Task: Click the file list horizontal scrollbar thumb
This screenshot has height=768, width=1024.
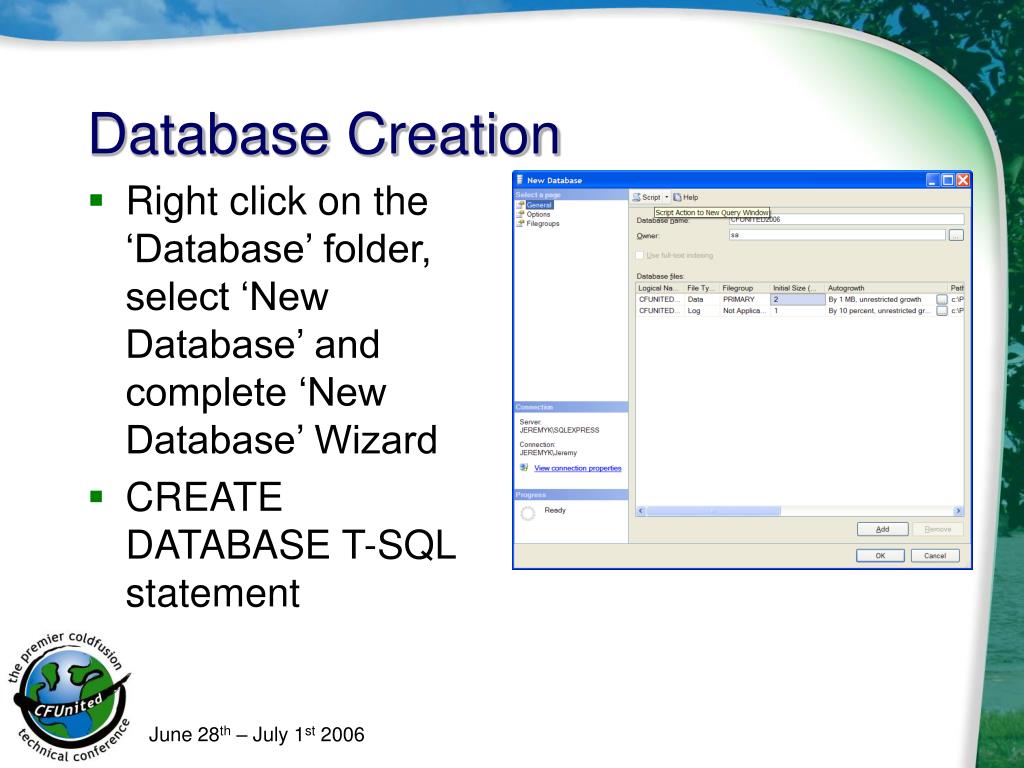Action: (x=713, y=511)
